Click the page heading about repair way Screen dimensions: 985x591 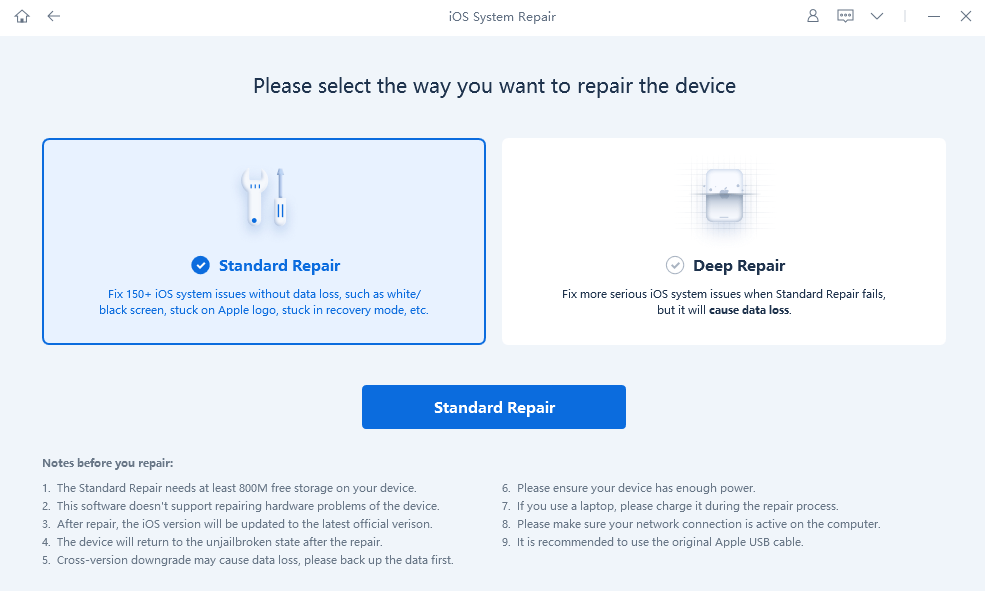tap(494, 86)
